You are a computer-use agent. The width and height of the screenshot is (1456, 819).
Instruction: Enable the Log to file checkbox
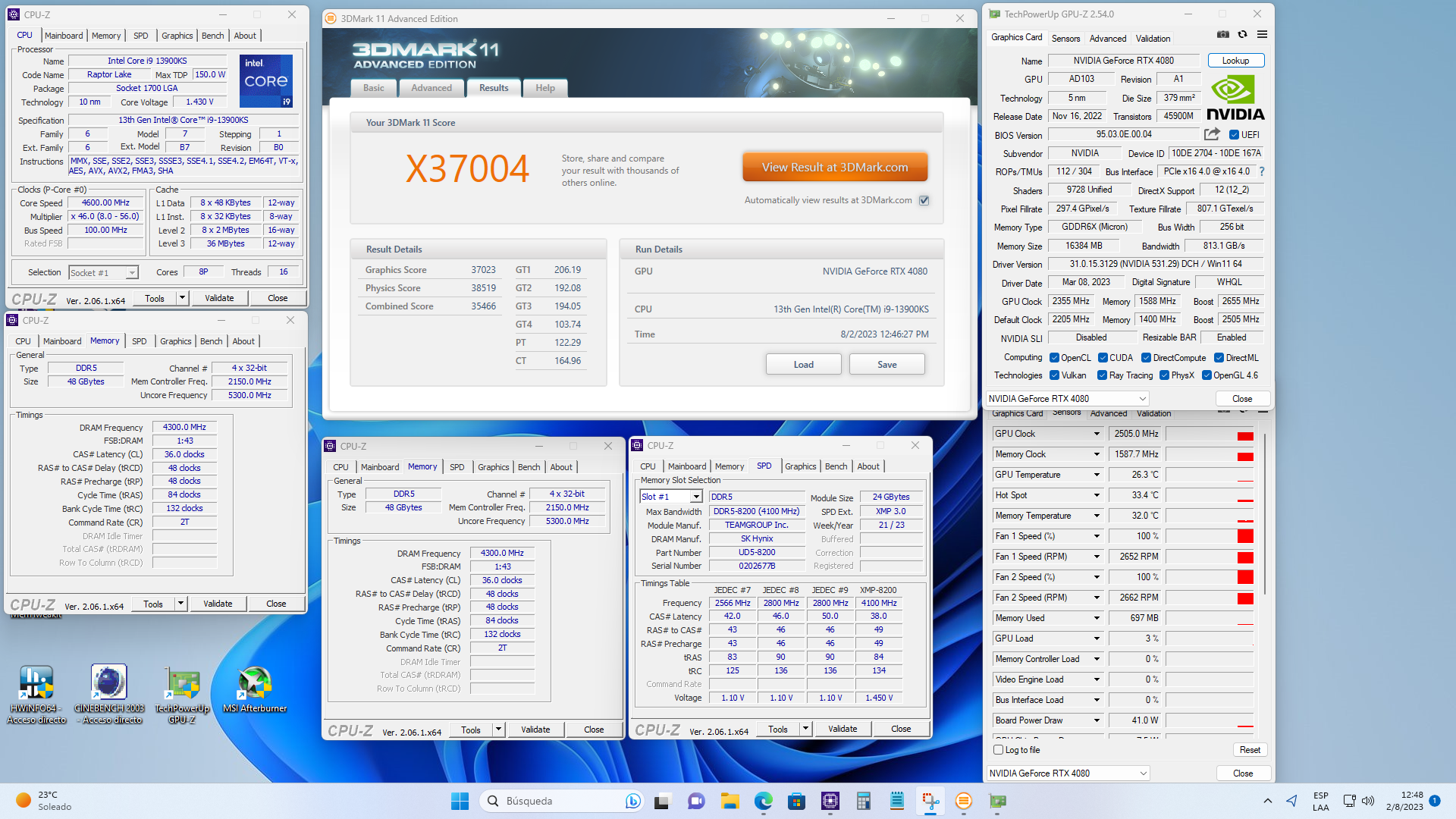(x=999, y=750)
